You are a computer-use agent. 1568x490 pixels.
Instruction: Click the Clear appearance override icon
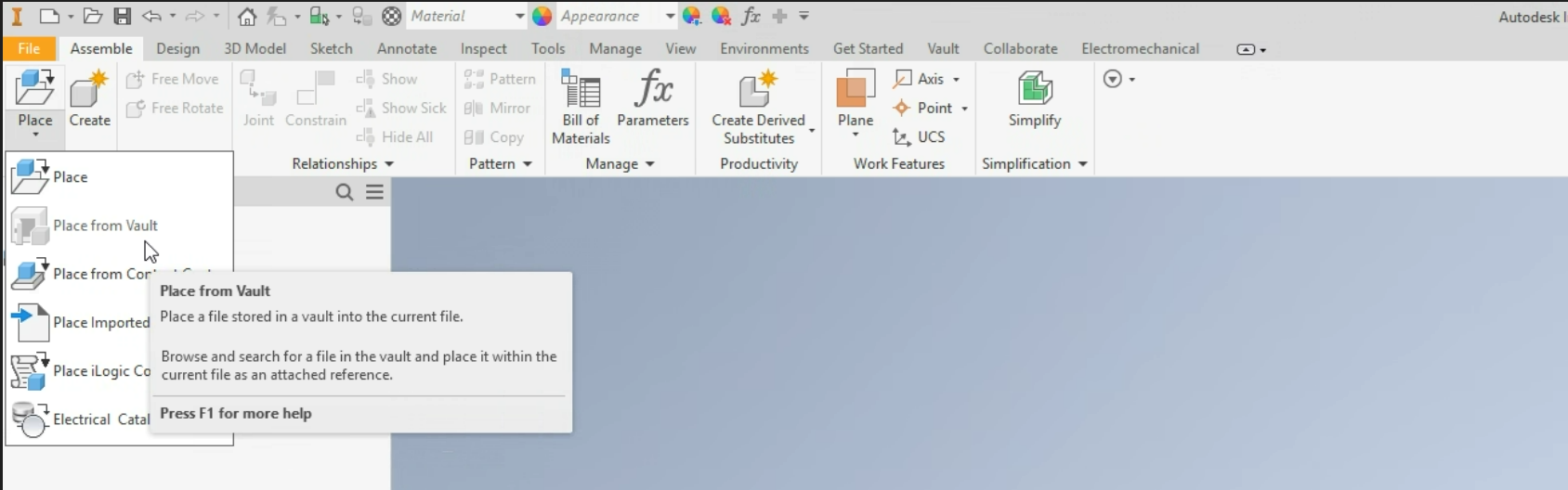coord(721,16)
